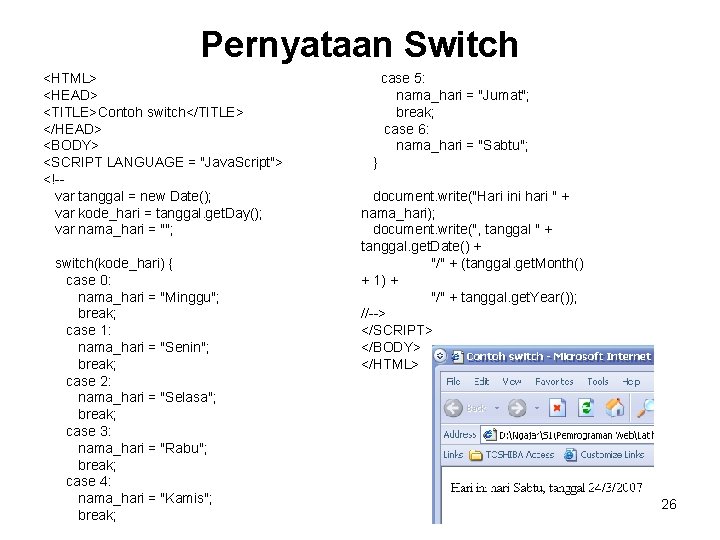Click the Forward arrow button in Internet Explorer
The height and width of the screenshot is (540, 720).
pyautogui.click(x=517, y=408)
